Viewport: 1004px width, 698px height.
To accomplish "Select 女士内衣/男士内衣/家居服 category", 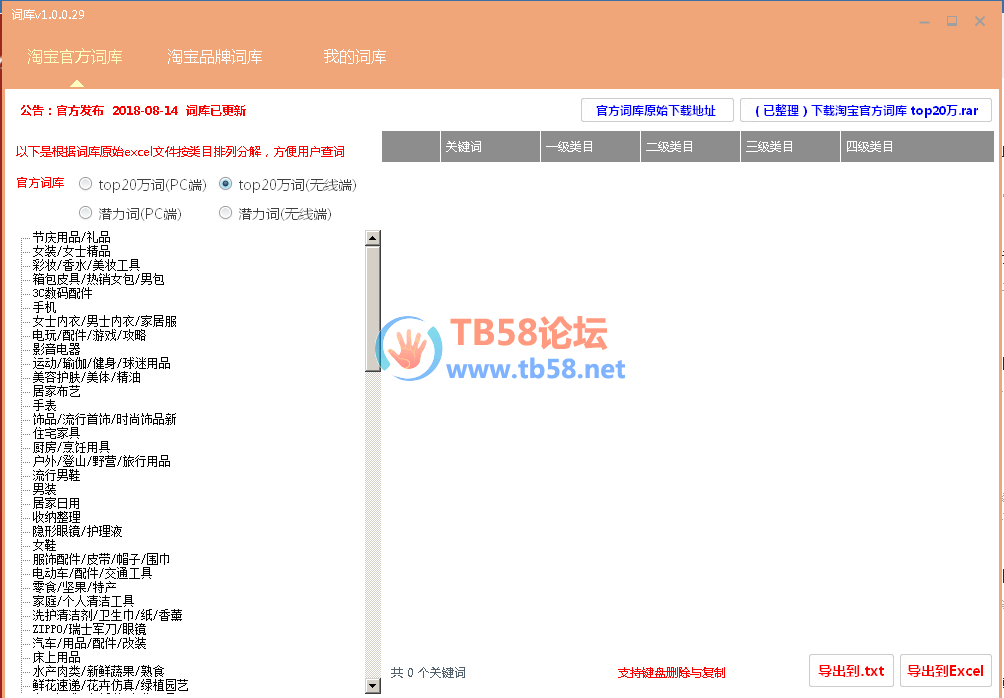I will click(104, 321).
